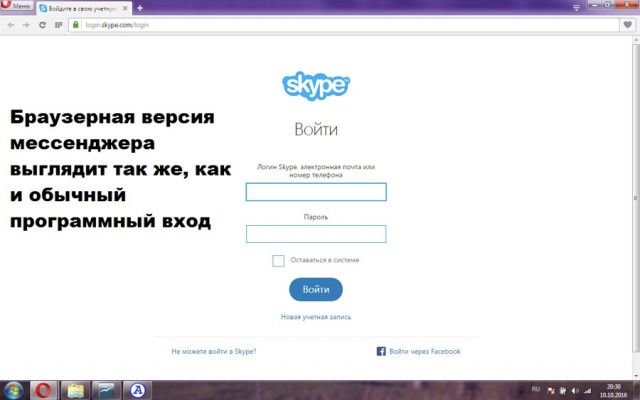Click Войти через Facebook link
Viewport: 640px width, 400px height.
(424, 351)
